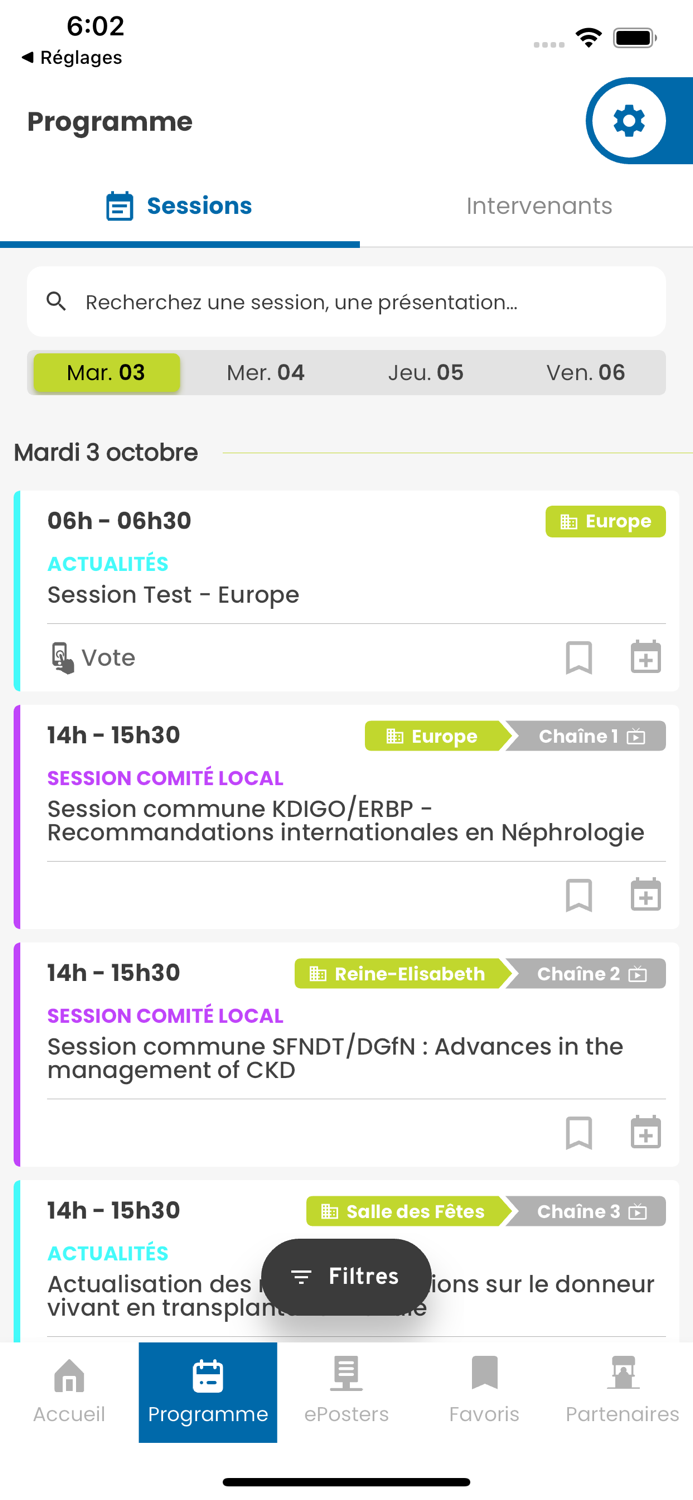Focus the session search field
Screen dimensions: 693x1500
tap(346, 302)
